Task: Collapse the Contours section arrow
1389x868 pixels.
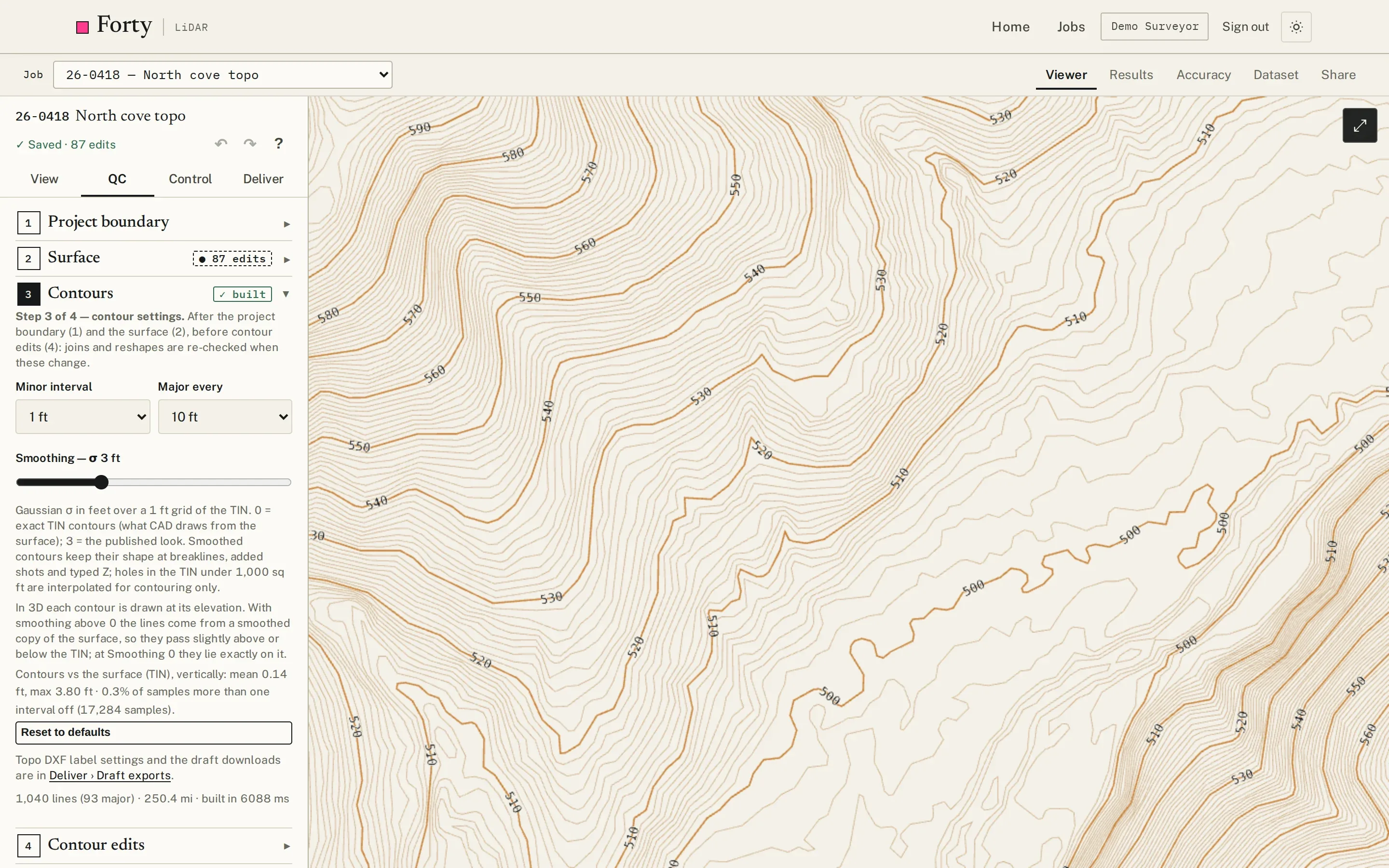Action: point(286,294)
